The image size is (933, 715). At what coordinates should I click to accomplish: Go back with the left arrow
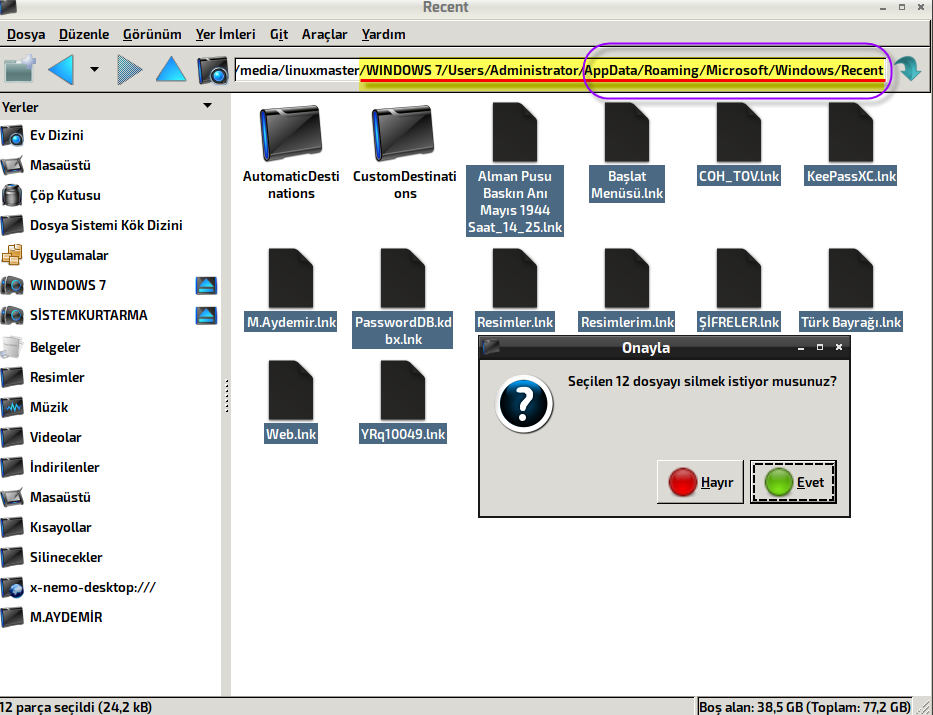[x=61, y=70]
